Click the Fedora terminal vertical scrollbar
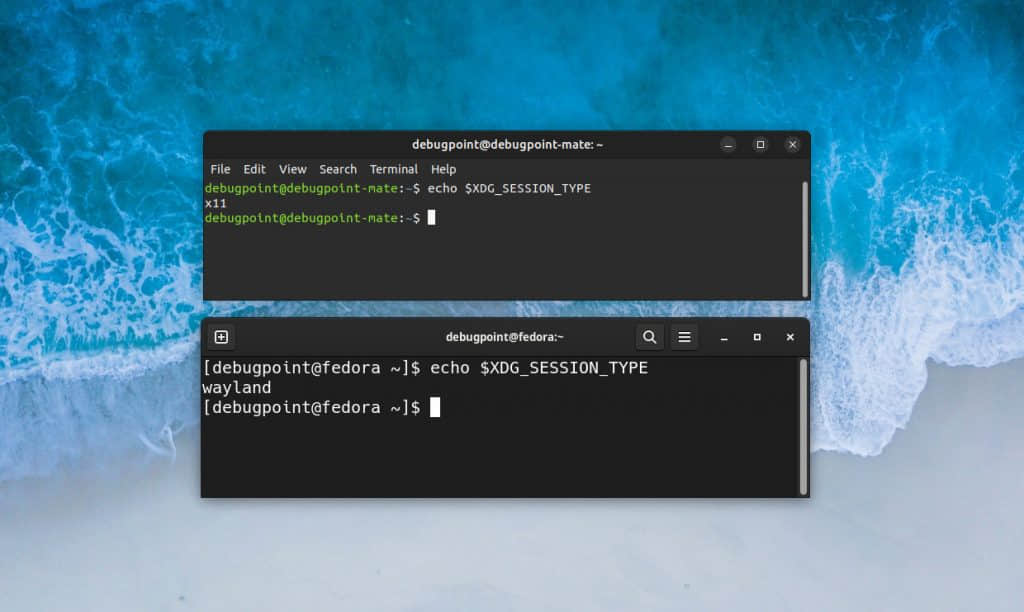 [803, 427]
